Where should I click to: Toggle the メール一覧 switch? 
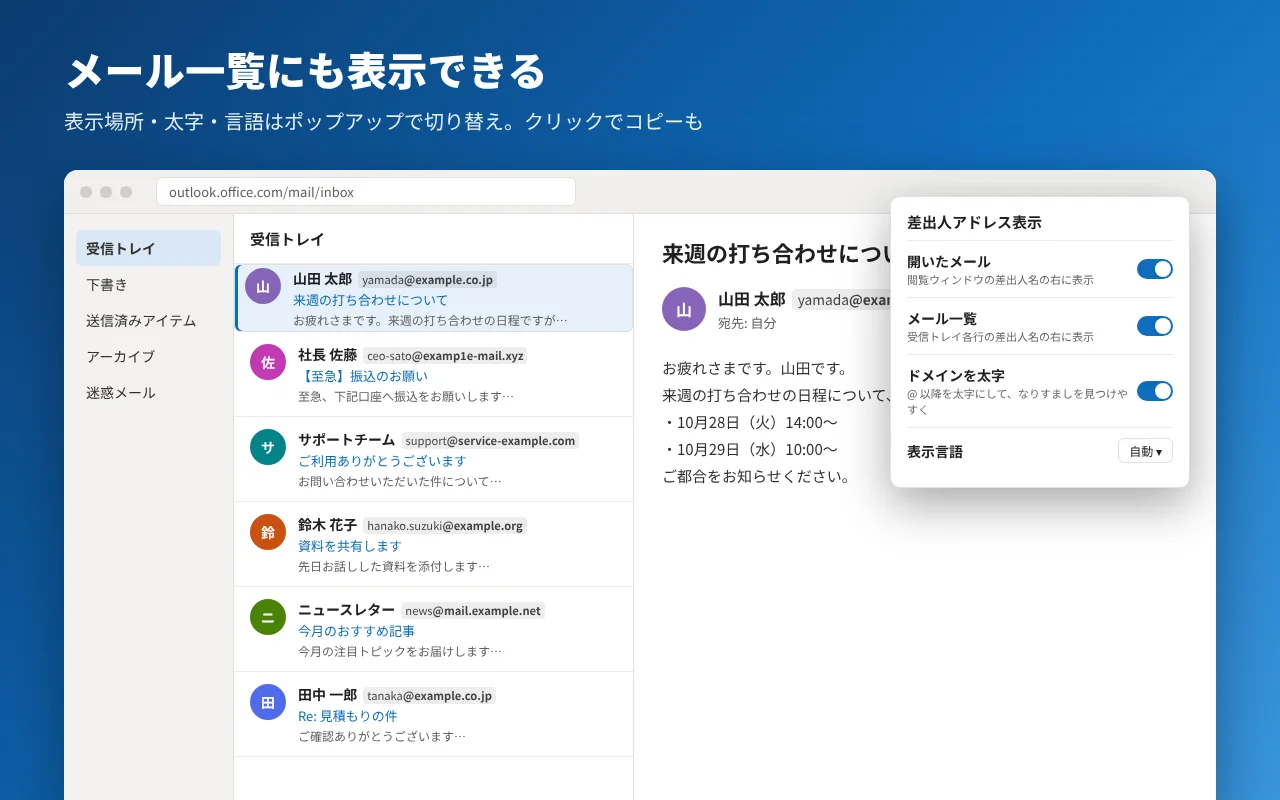[x=1155, y=326]
